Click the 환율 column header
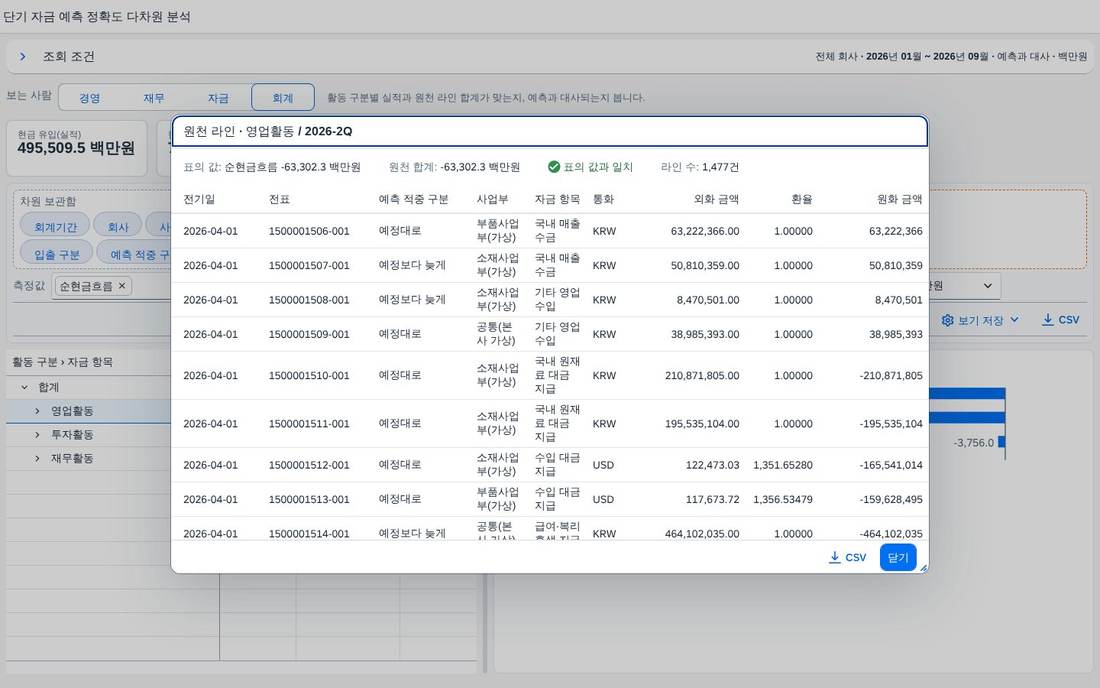This screenshot has width=1100, height=688. (x=802, y=199)
